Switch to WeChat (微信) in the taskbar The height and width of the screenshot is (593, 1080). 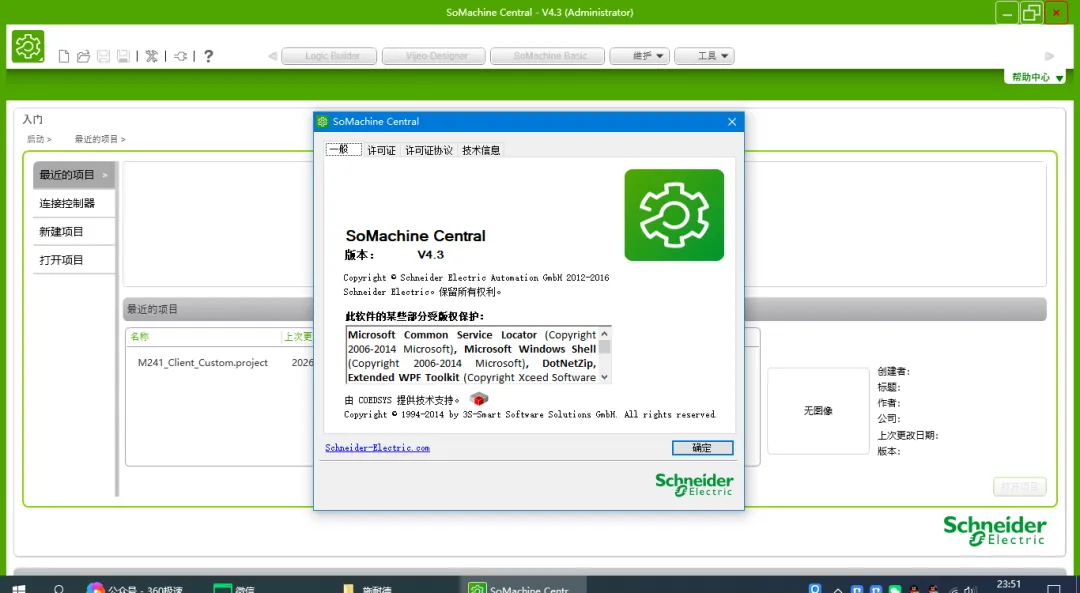pos(234,588)
